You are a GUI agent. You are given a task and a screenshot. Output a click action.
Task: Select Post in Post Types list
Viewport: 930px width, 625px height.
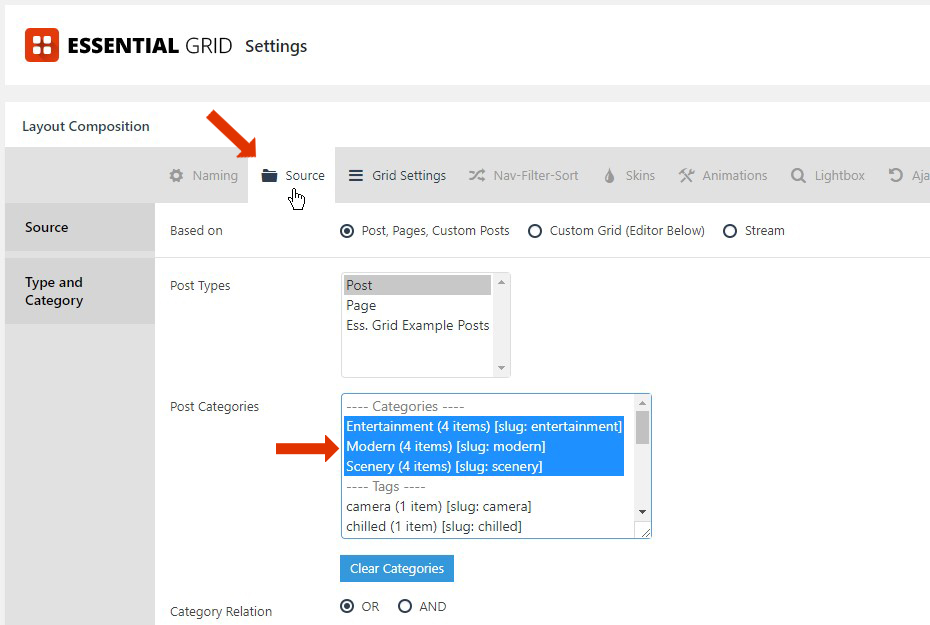[418, 285]
